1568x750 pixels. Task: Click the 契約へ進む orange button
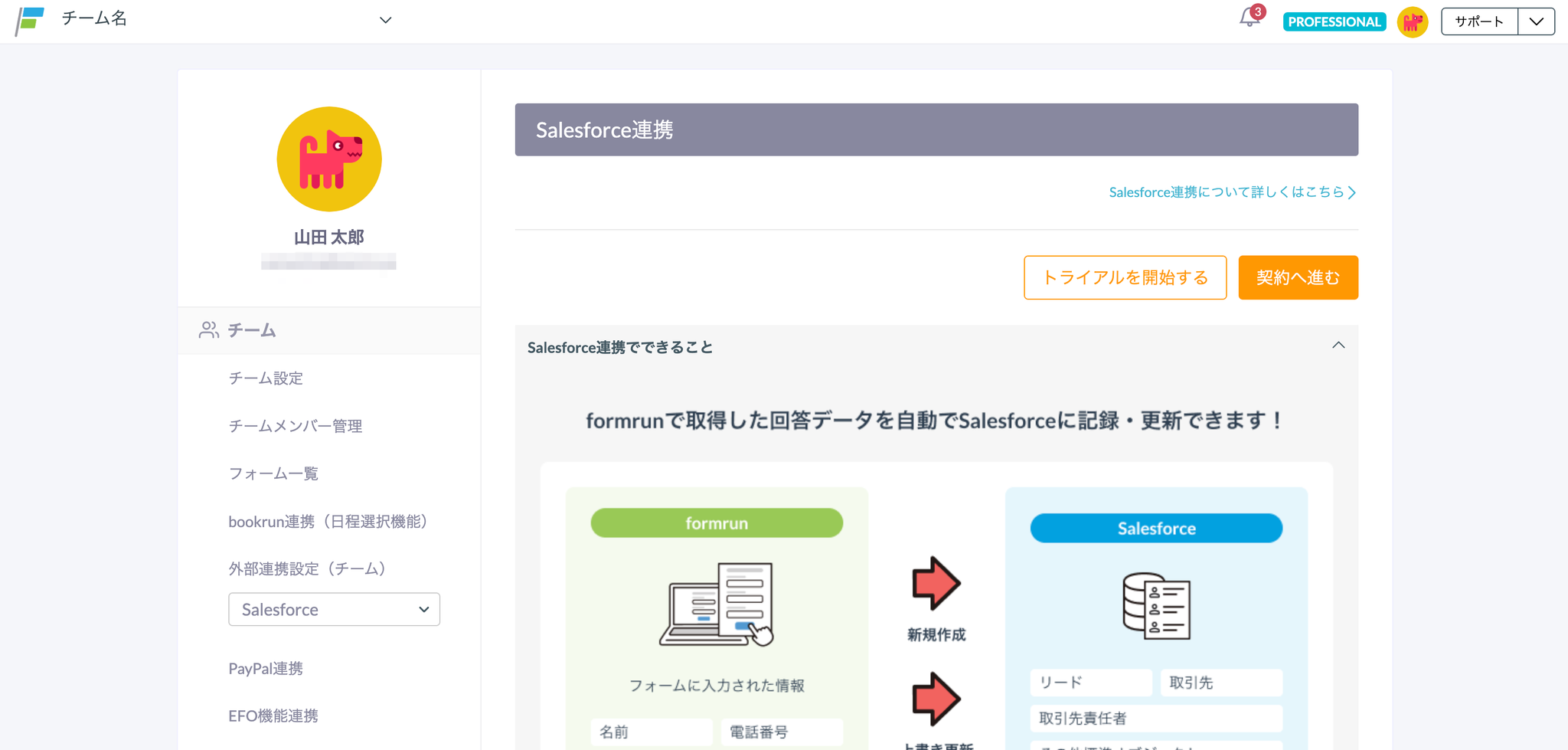tap(1298, 277)
